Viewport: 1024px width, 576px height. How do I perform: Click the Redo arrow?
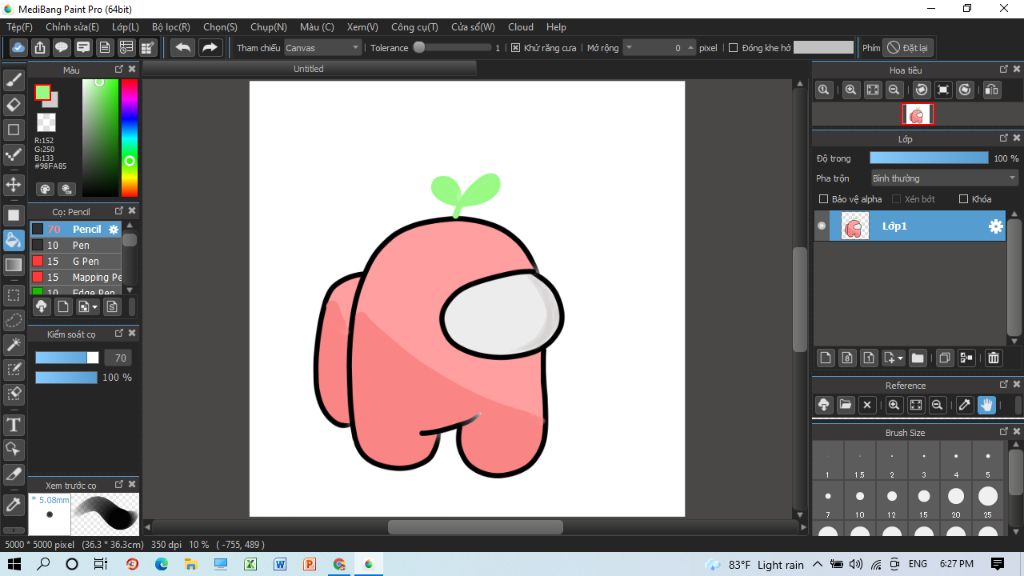210,48
